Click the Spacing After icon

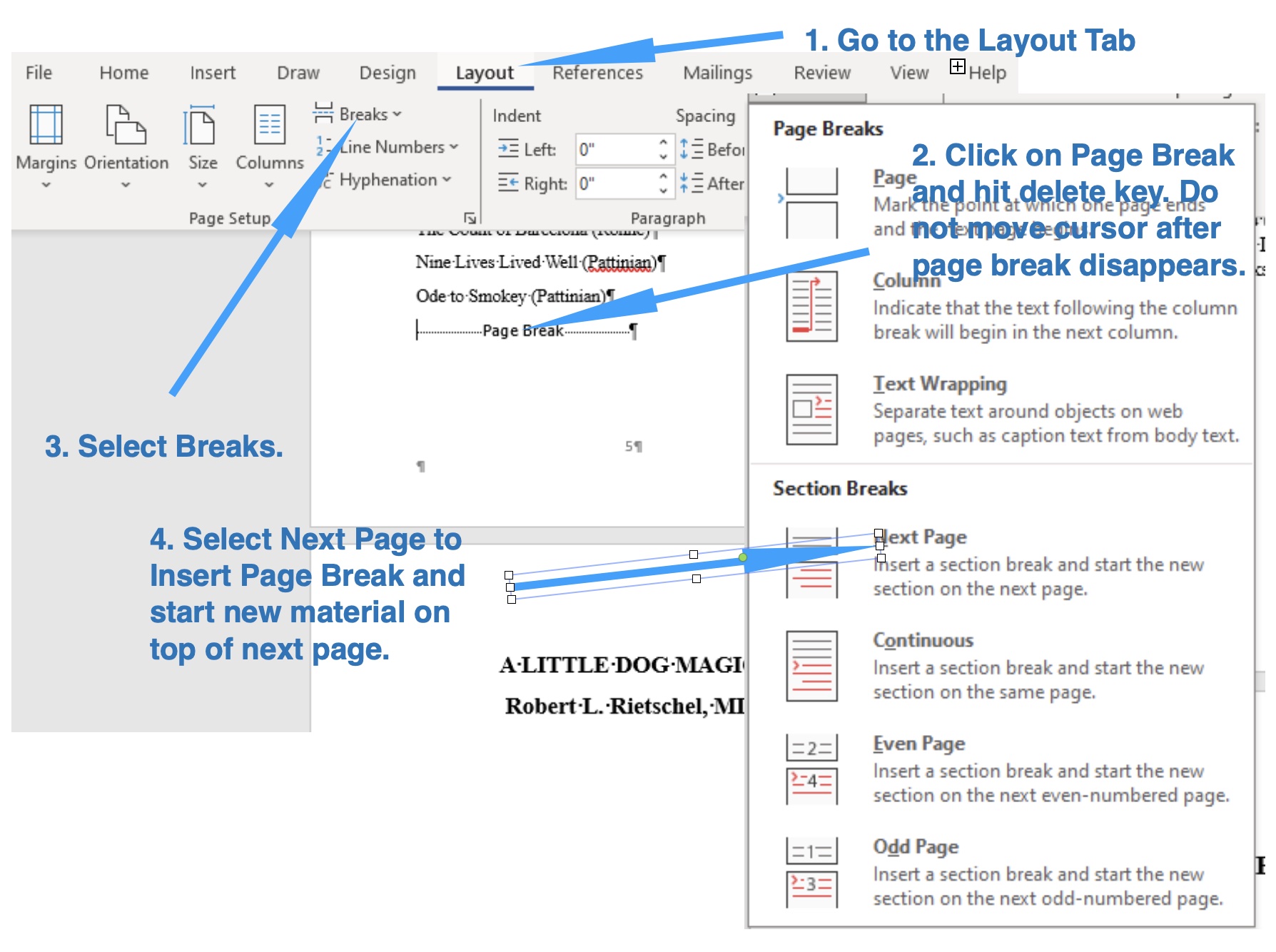pos(692,183)
